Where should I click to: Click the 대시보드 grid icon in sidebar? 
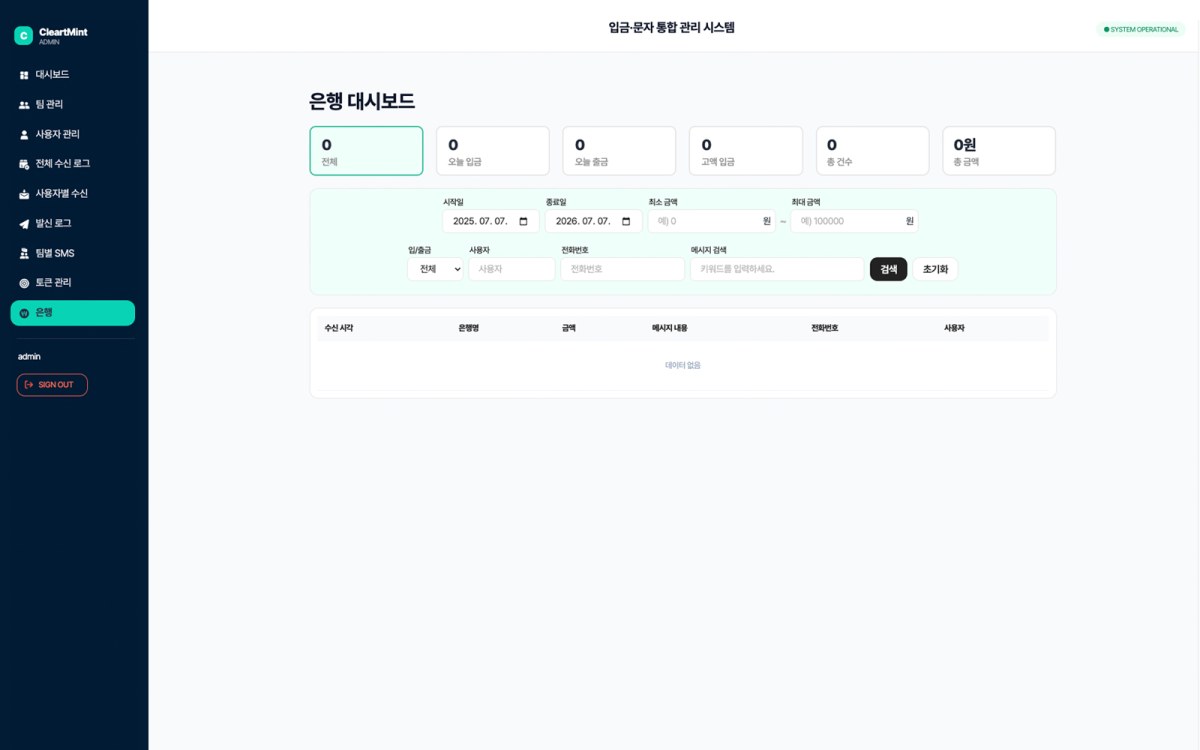click(x=24, y=75)
